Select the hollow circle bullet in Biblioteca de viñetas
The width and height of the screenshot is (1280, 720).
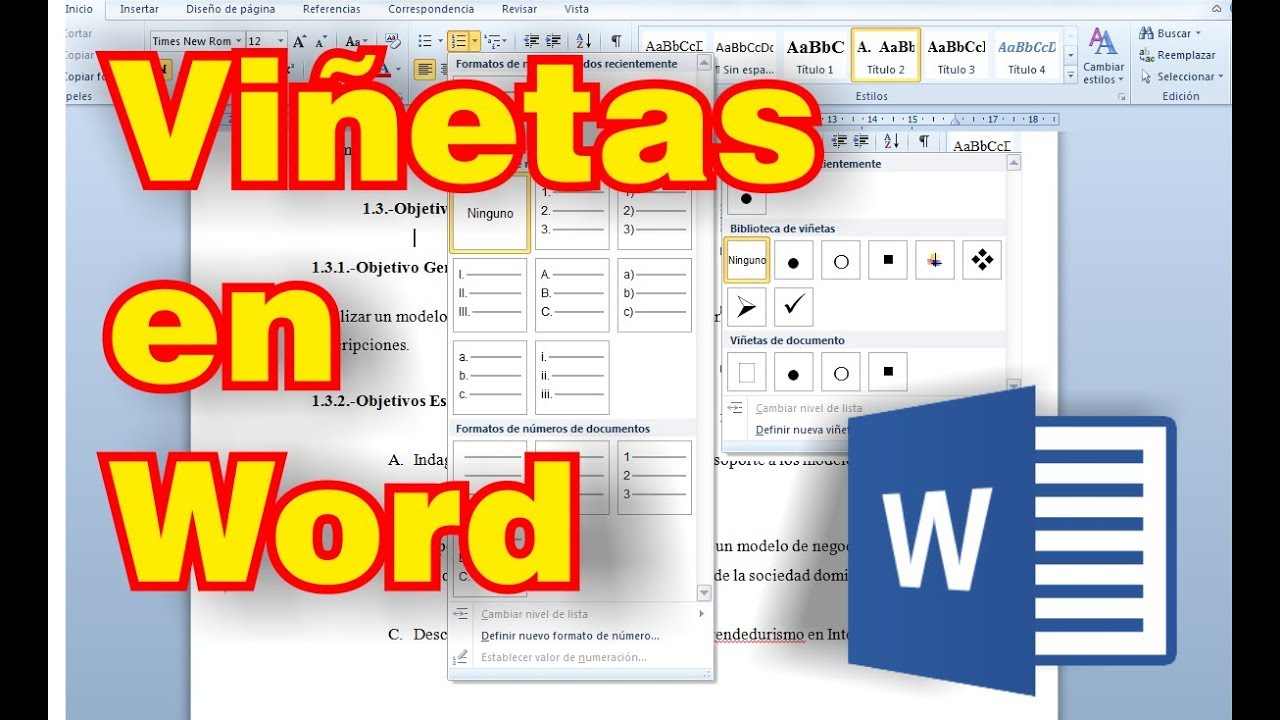point(841,260)
